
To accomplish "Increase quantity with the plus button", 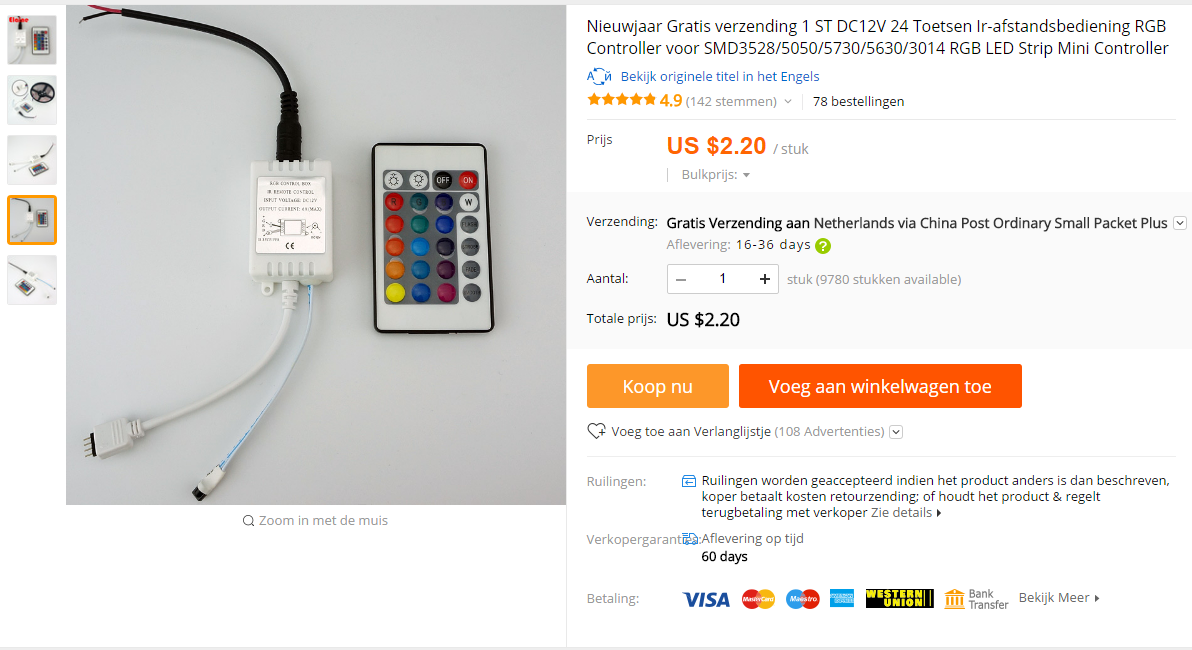I will click(765, 279).
